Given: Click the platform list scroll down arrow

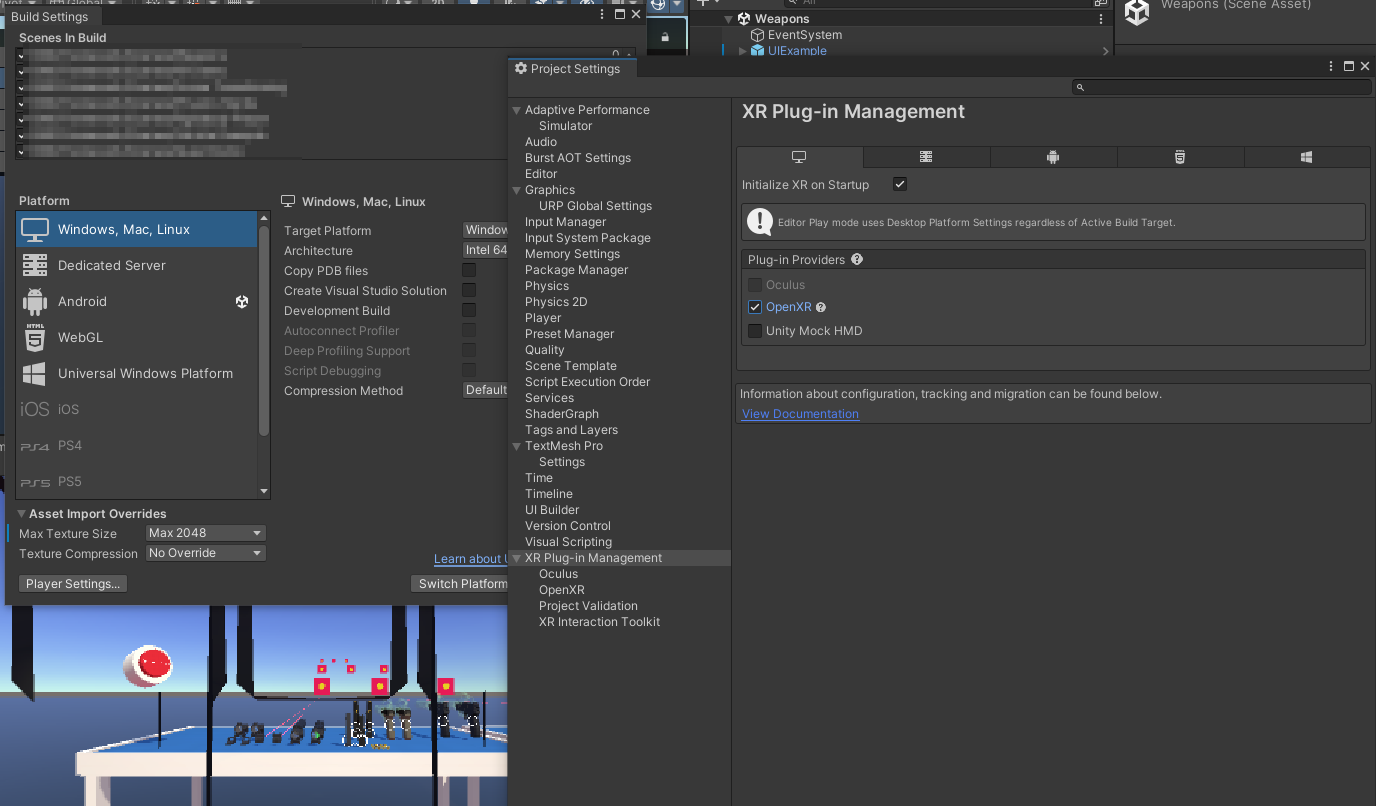Looking at the screenshot, I should (264, 492).
